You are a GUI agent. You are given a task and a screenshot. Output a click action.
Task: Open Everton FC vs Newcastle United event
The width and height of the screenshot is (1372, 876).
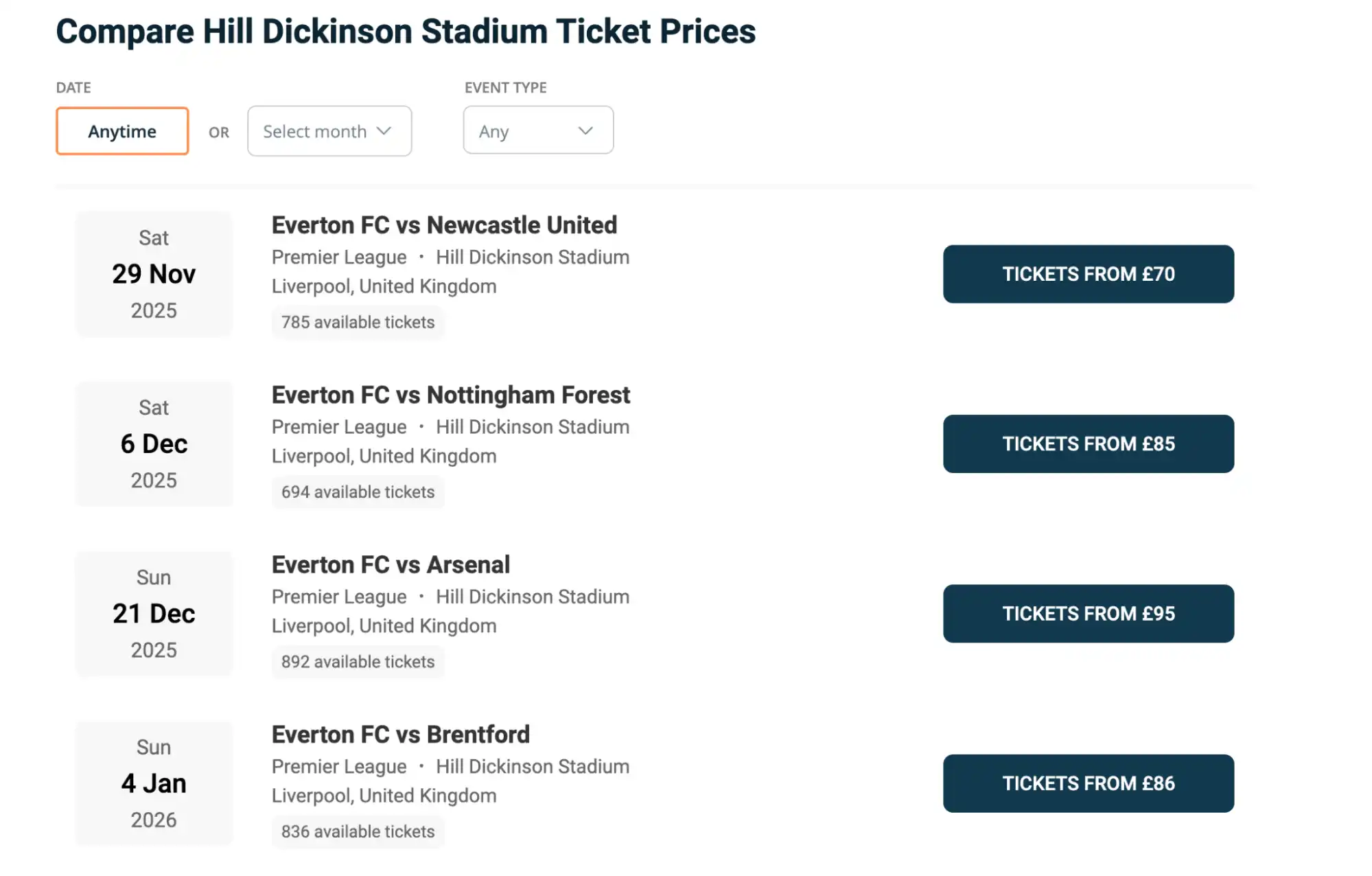click(444, 225)
